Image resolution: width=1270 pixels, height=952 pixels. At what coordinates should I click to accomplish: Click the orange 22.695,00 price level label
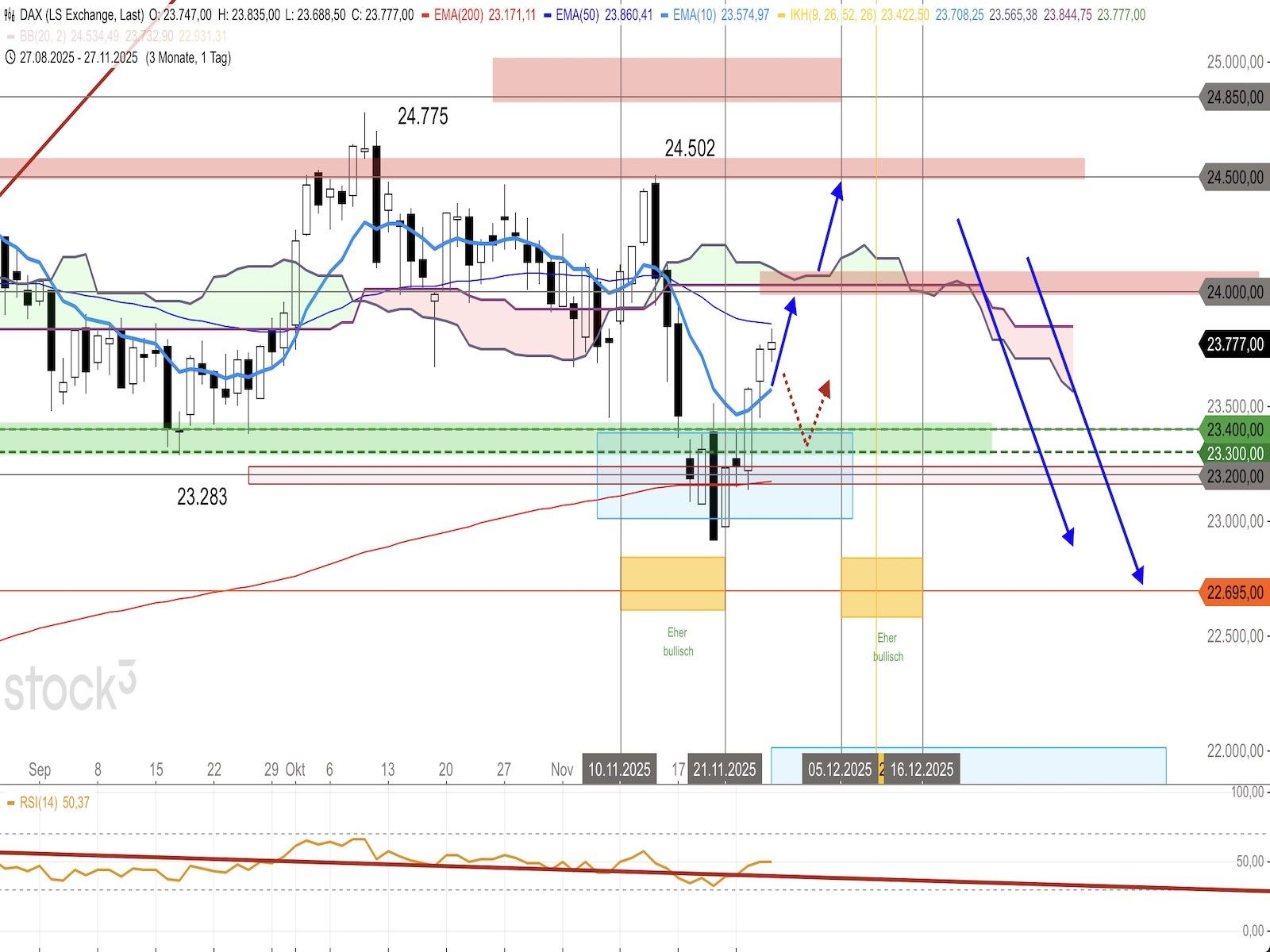coord(1234,593)
